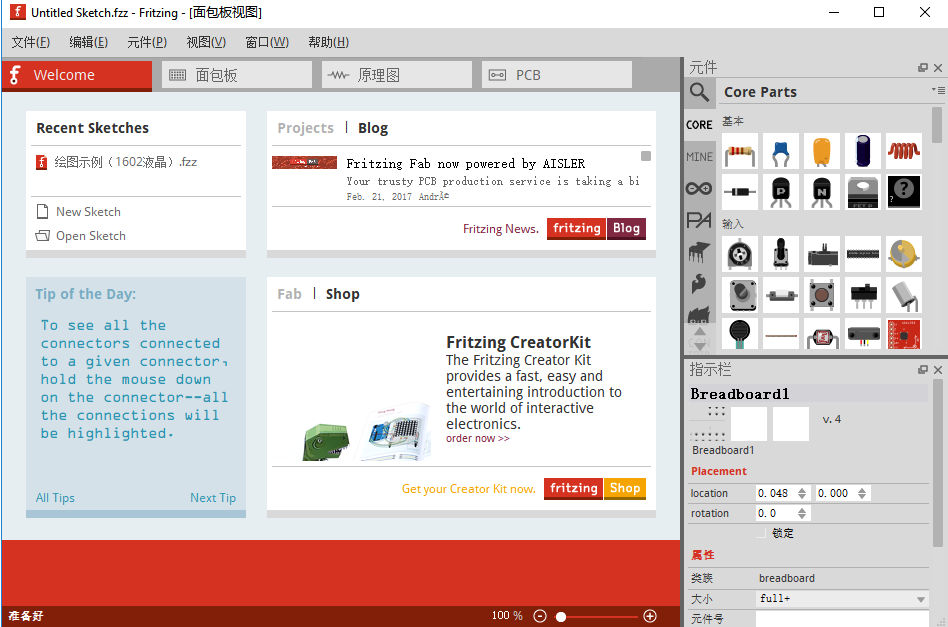948x627 pixels.
Task: Open the 帮助(H) menu
Action: (328, 42)
